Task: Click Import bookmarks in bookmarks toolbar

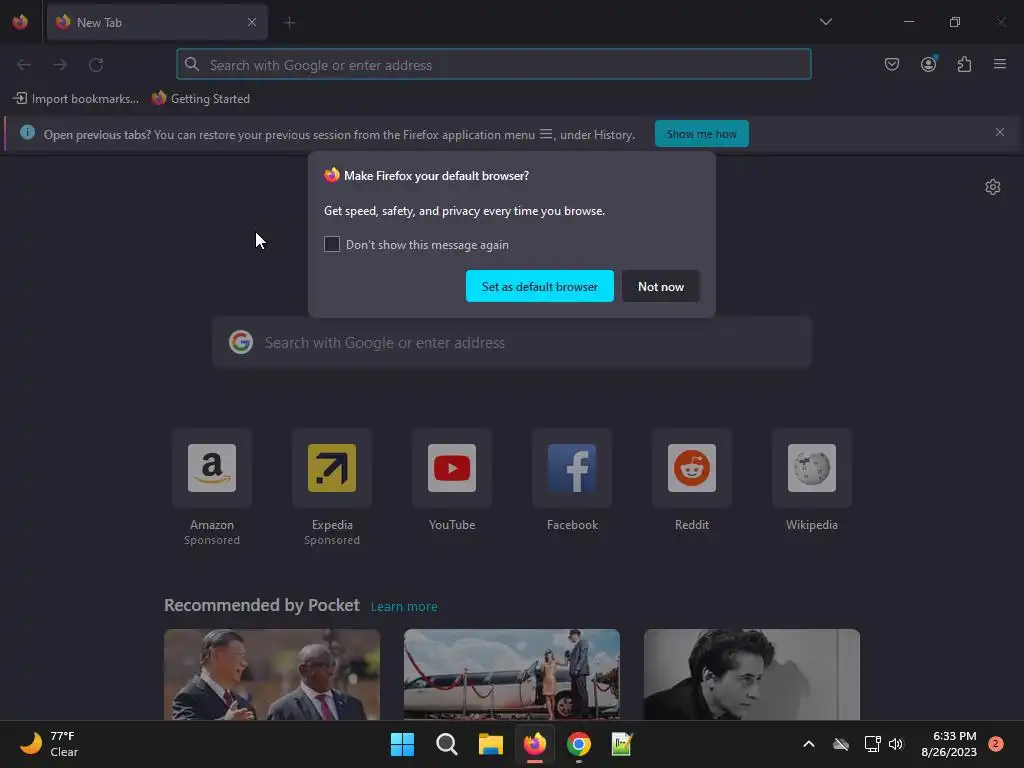Action: 76,99
